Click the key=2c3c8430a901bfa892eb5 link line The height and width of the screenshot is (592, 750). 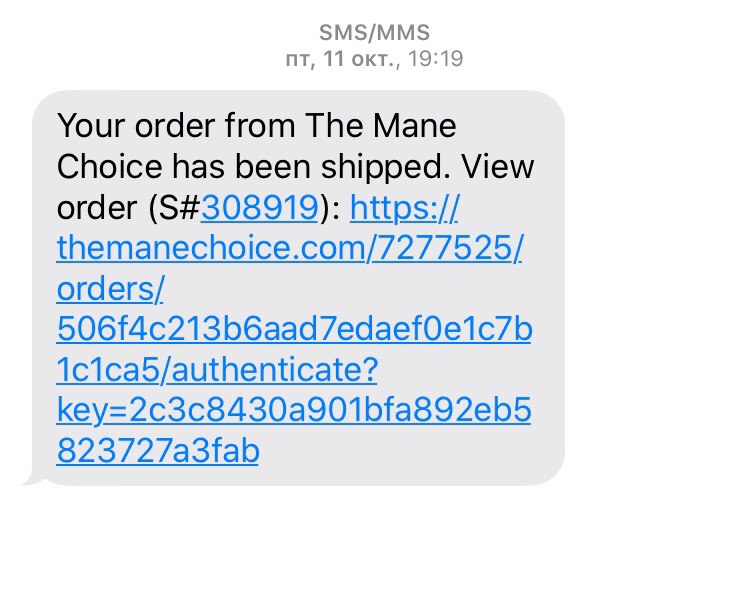(294, 411)
